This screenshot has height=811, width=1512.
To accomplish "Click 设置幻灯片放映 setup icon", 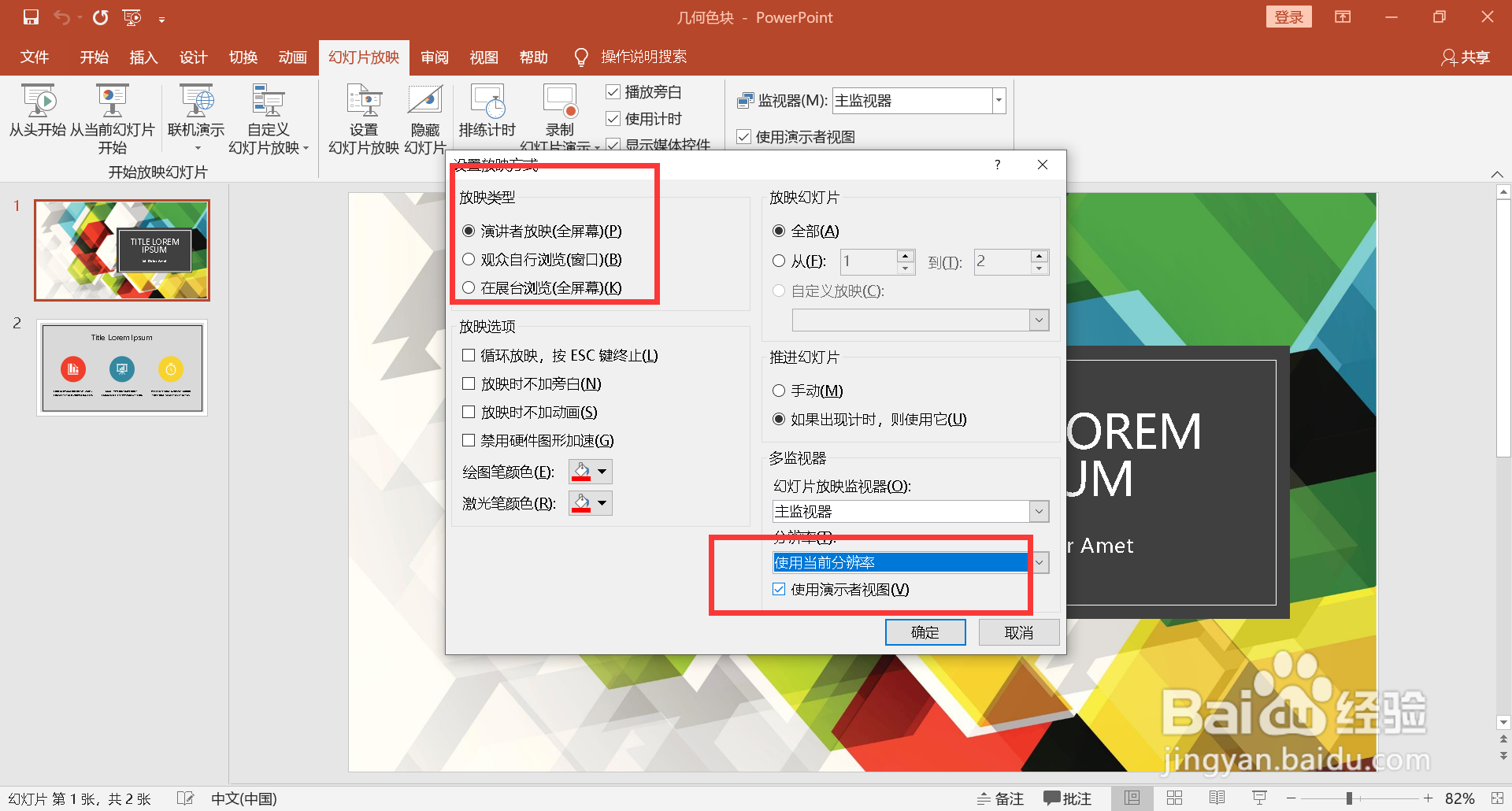I will click(x=364, y=119).
